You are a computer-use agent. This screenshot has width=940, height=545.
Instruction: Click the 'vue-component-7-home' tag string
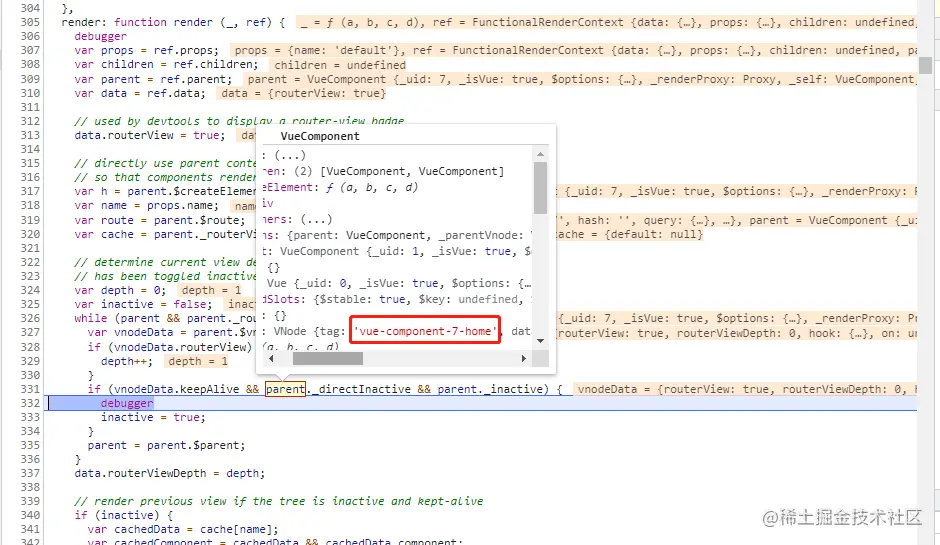425,331
